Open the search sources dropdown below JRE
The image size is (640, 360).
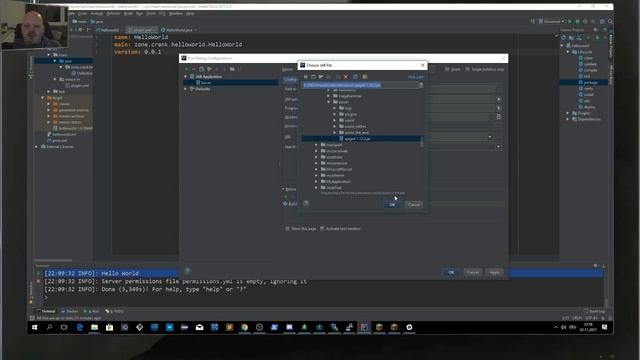point(498,147)
